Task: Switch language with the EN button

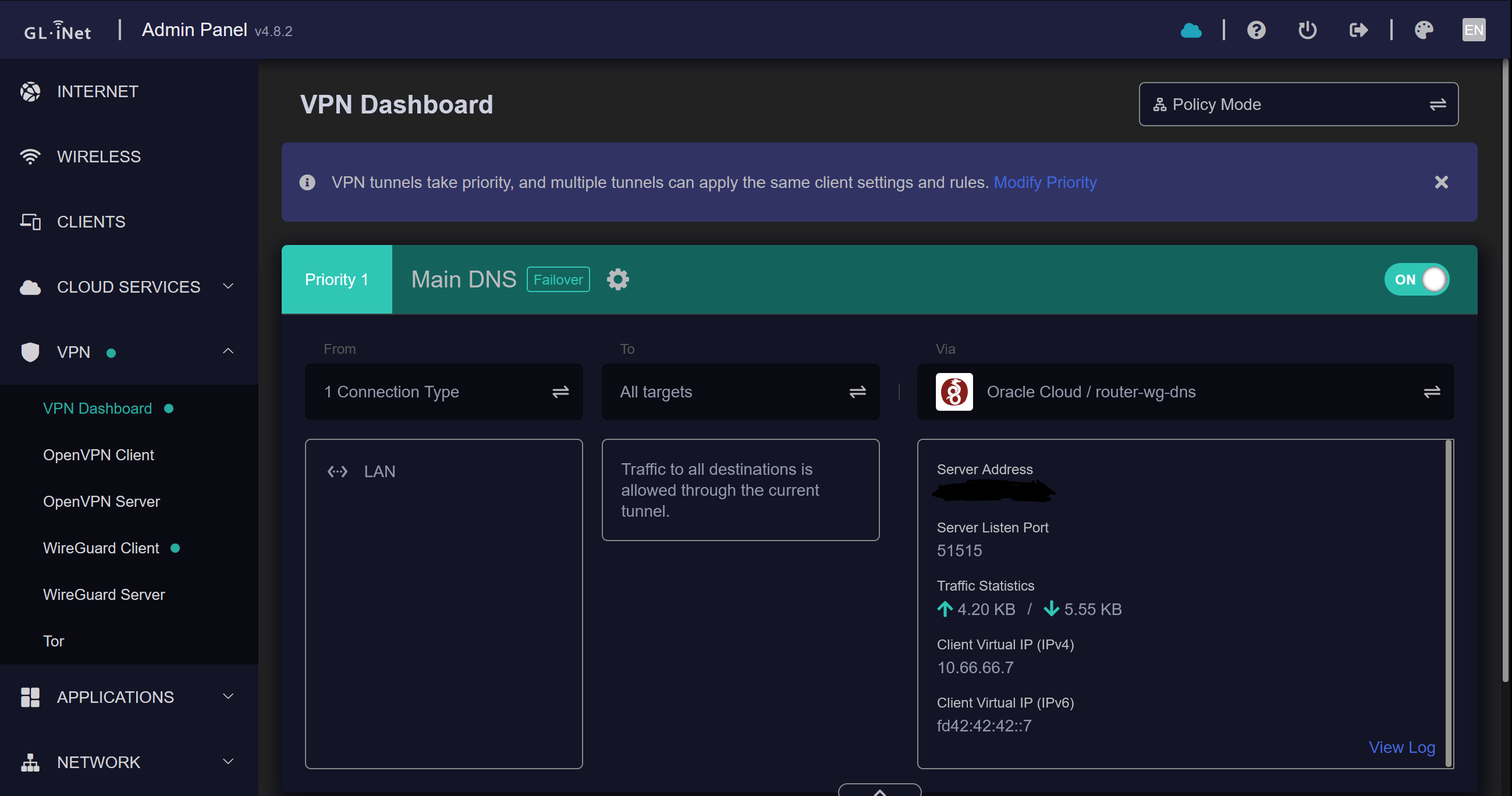Action: [x=1473, y=30]
